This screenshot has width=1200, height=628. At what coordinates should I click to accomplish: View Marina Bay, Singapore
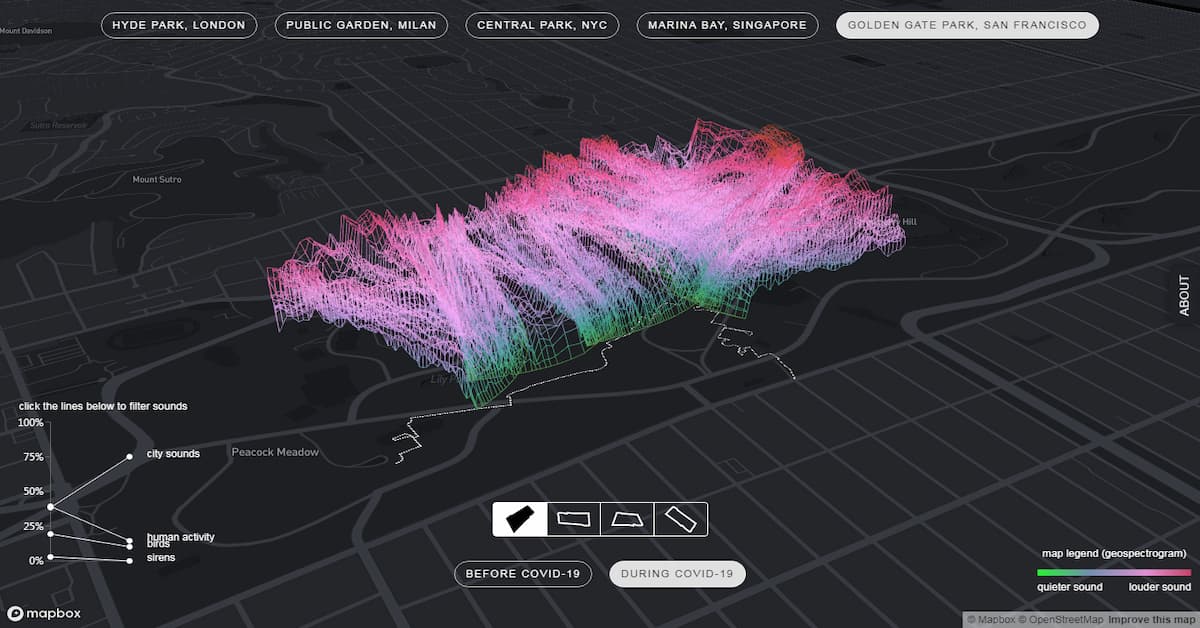tap(727, 25)
